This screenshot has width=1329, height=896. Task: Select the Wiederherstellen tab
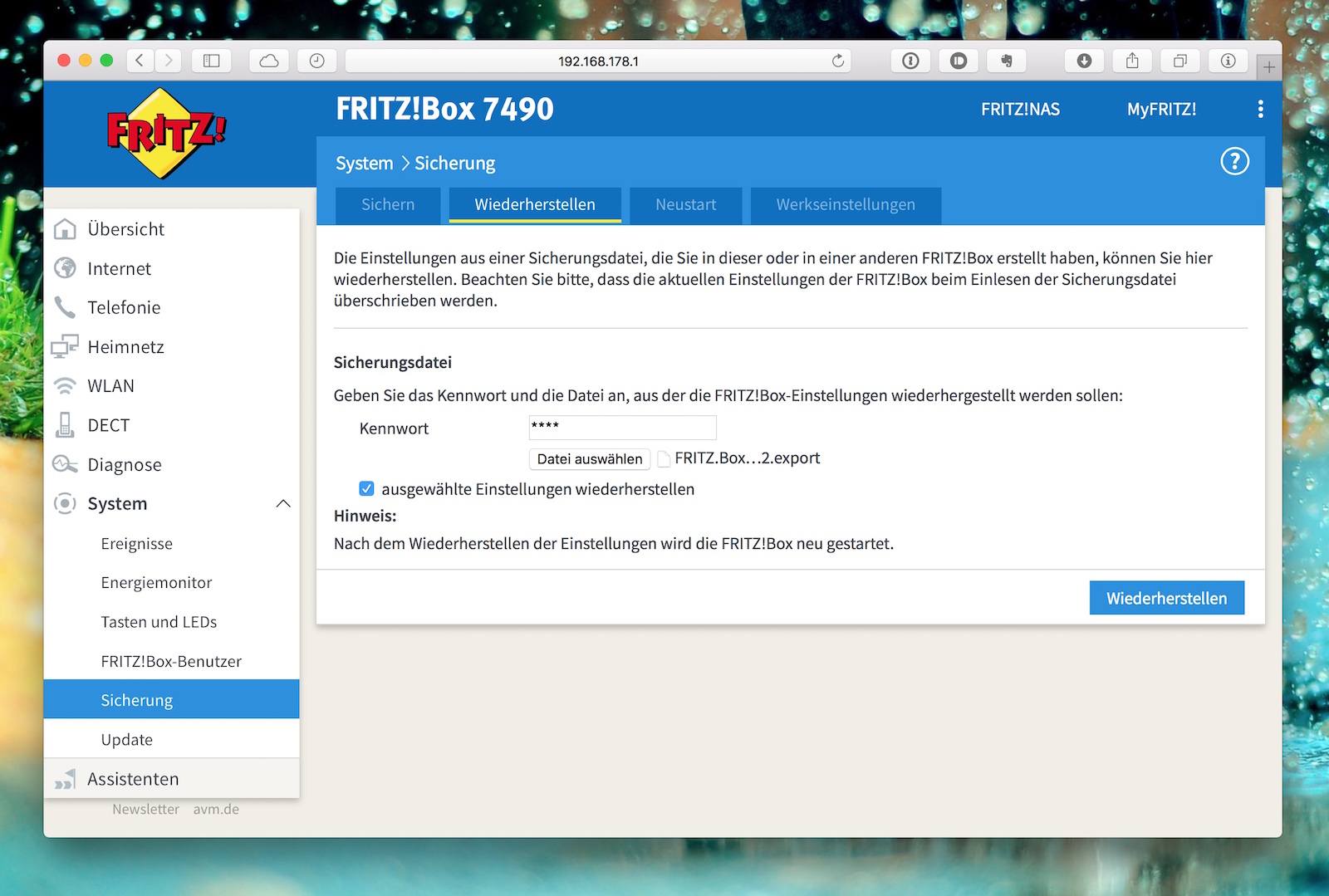click(535, 205)
